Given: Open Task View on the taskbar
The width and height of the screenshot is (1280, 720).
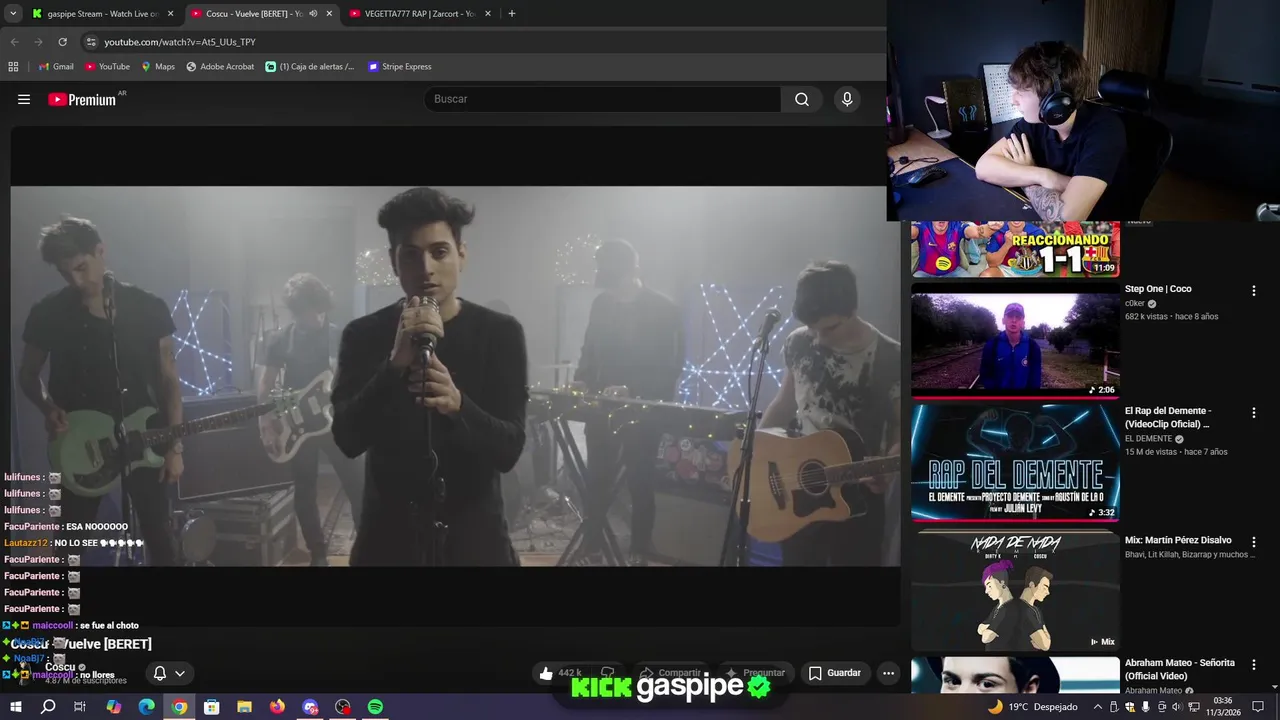Looking at the screenshot, I should coord(80,707).
